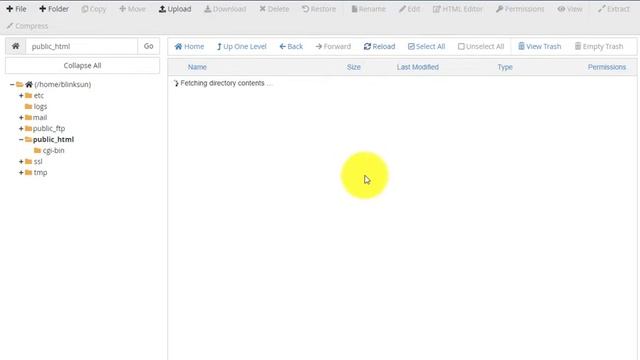Click the Go button
The height and width of the screenshot is (360, 640).
(149, 46)
